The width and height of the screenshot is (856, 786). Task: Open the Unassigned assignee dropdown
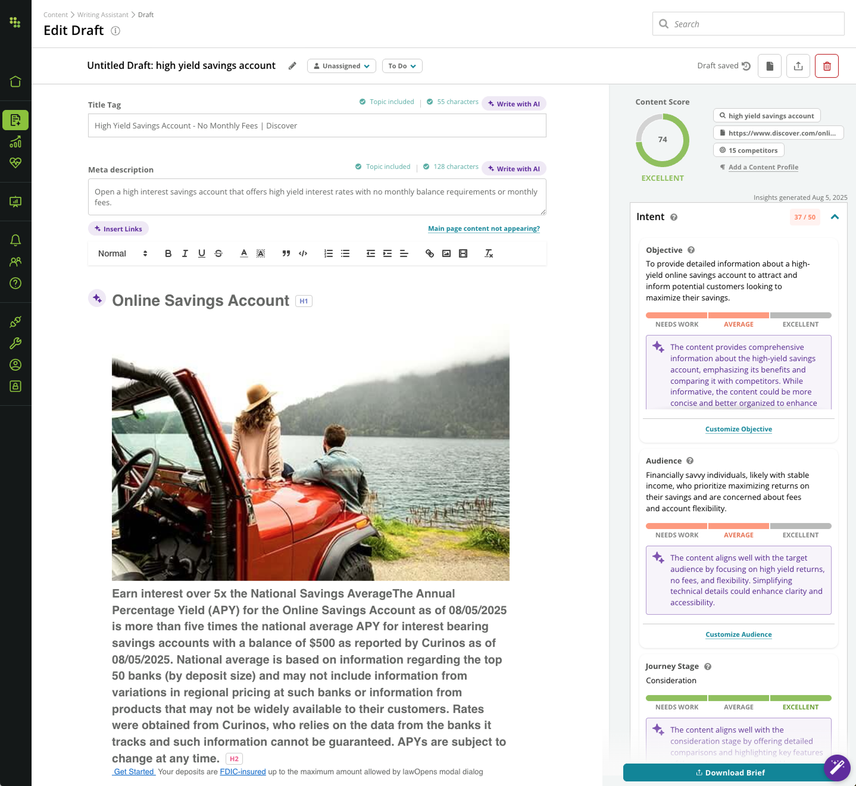341,66
